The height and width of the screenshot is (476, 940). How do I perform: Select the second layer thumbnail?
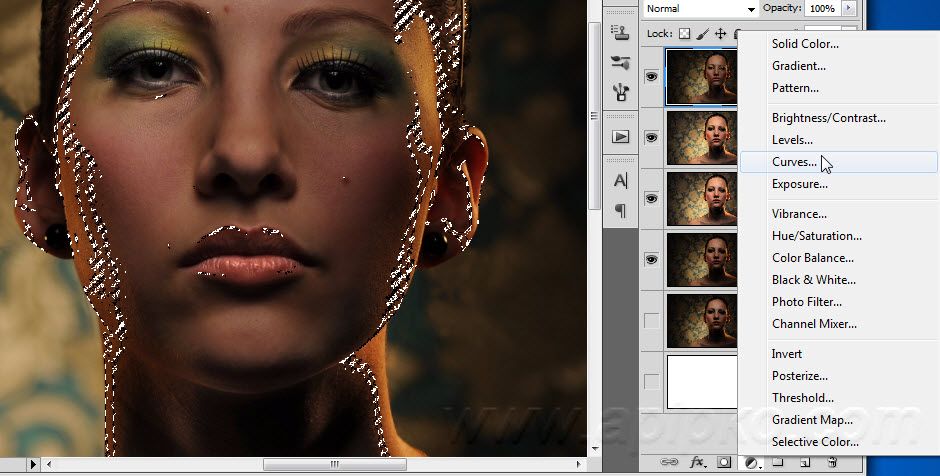point(701,138)
